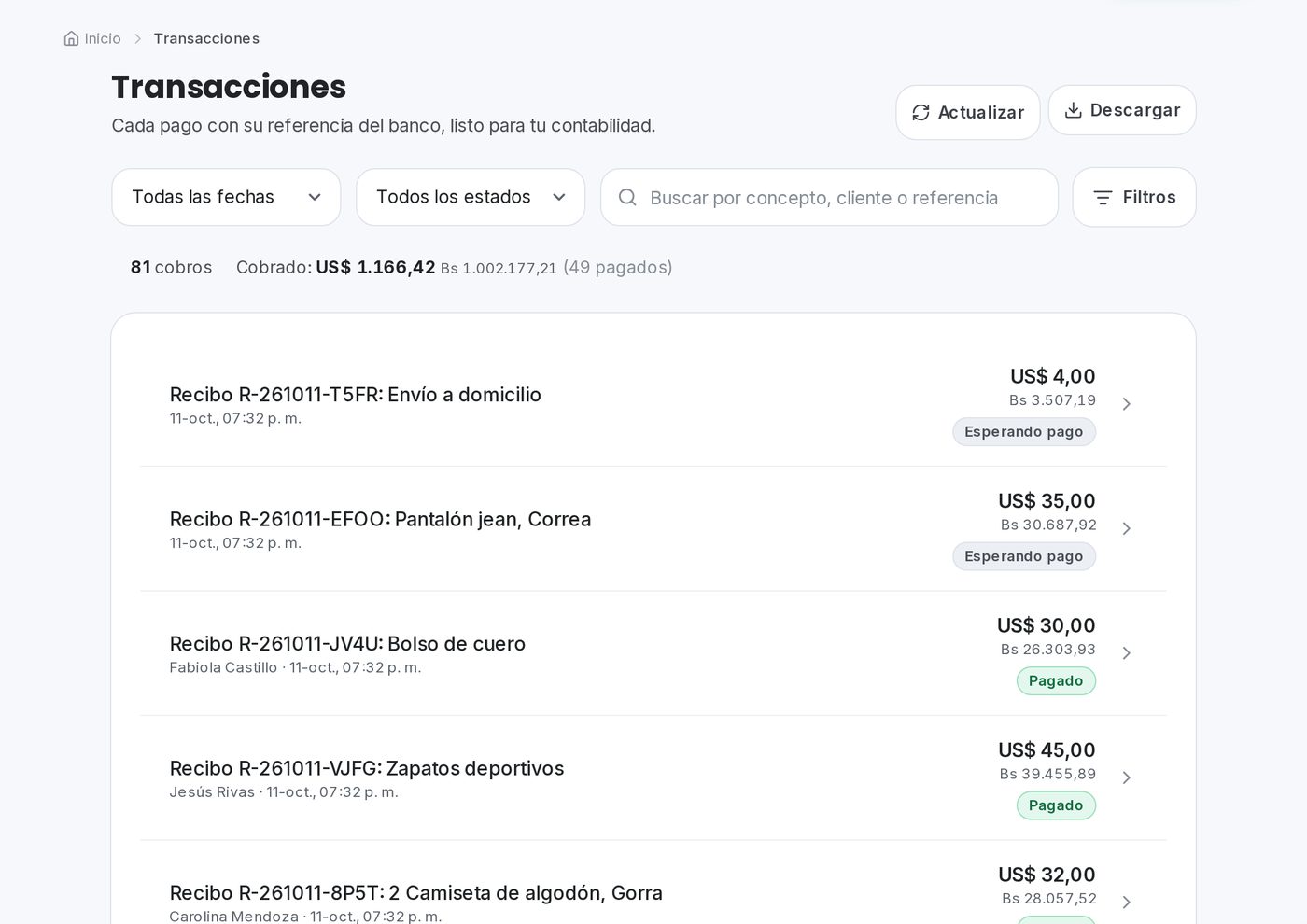The width and height of the screenshot is (1307, 924).
Task: Click the Transacciones page heading
Action: click(x=229, y=87)
